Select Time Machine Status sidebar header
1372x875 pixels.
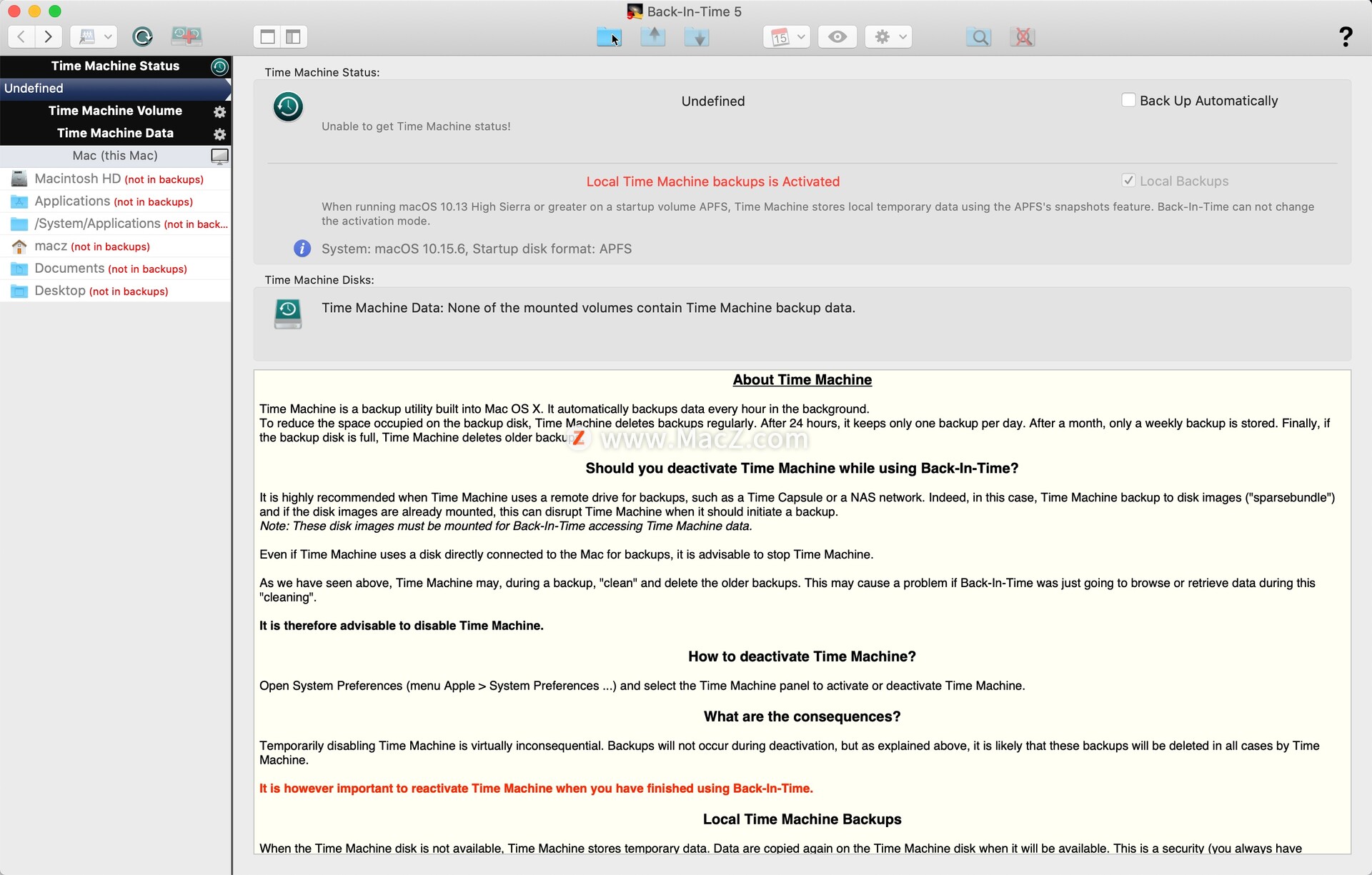[115, 66]
